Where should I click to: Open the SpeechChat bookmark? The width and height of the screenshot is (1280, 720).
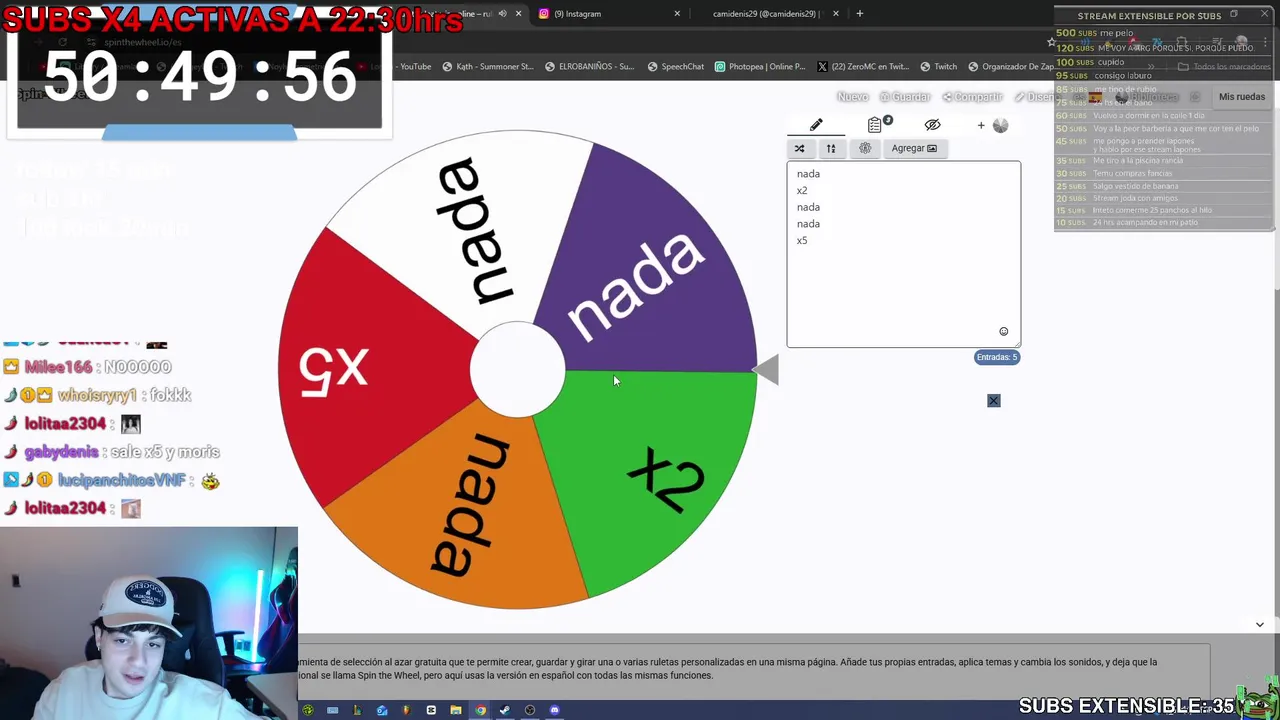coord(675,67)
